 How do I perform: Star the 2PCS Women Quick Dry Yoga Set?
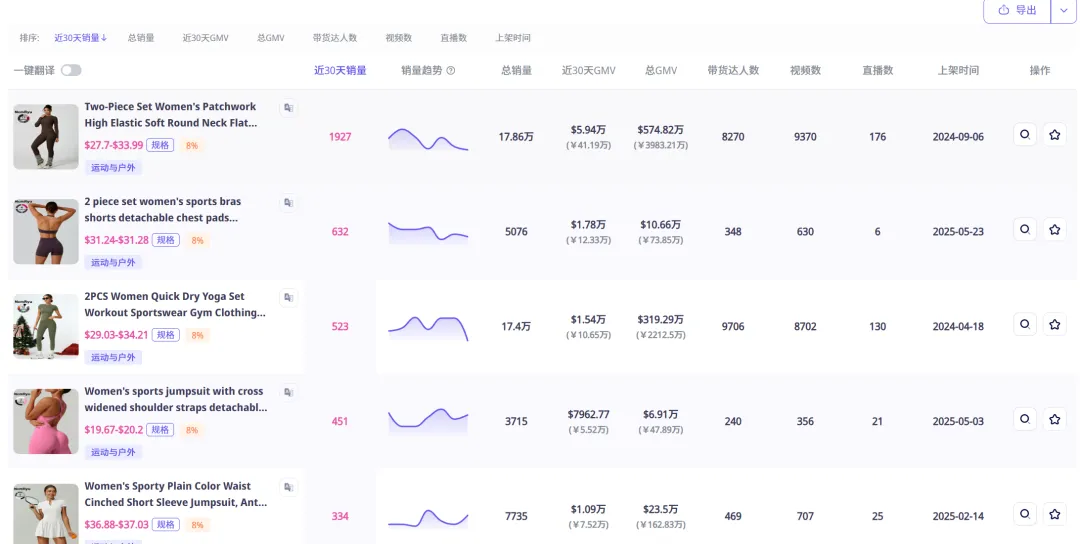coord(1055,324)
